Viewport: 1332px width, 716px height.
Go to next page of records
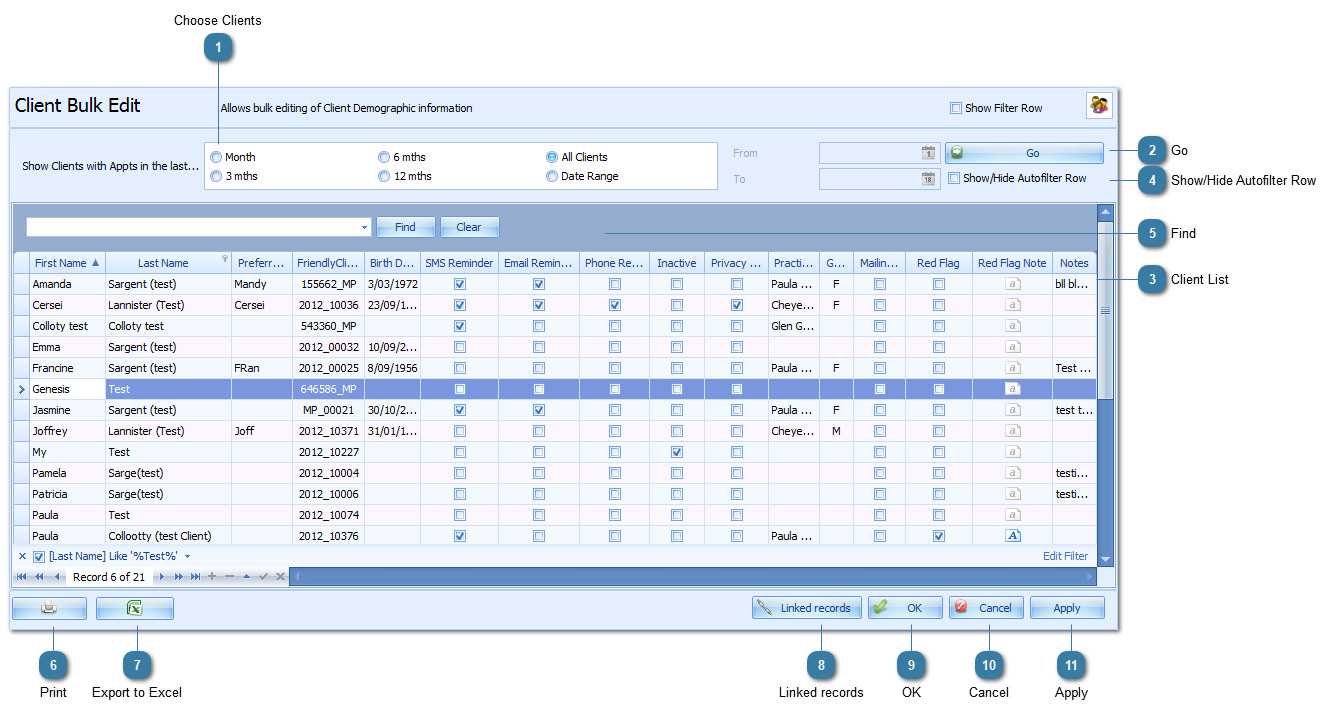pos(179,577)
